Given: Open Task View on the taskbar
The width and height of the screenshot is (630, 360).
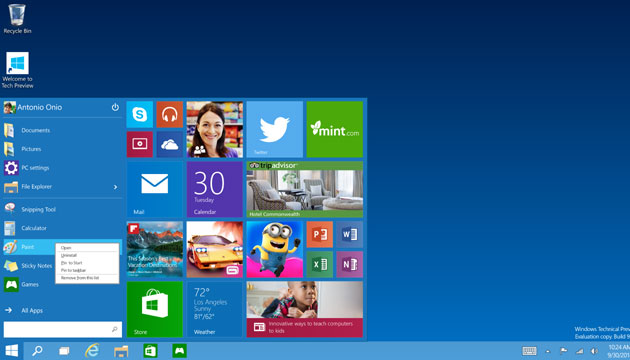Looking at the screenshot, I should click(64, 351).
